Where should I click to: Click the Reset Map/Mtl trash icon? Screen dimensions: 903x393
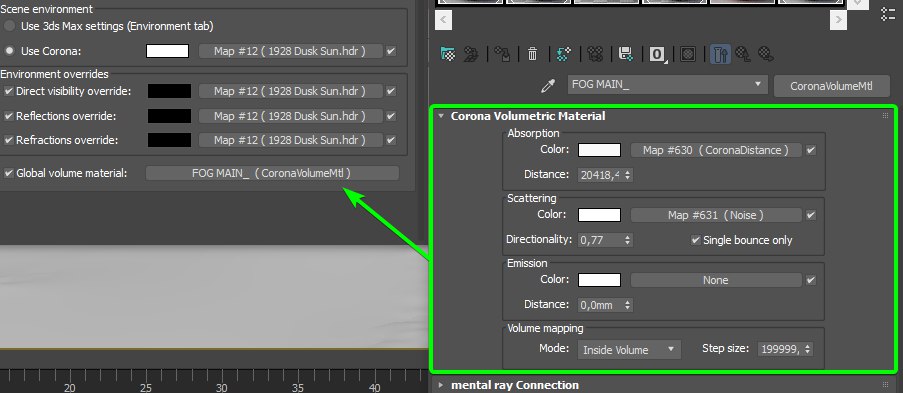[533, 54]
